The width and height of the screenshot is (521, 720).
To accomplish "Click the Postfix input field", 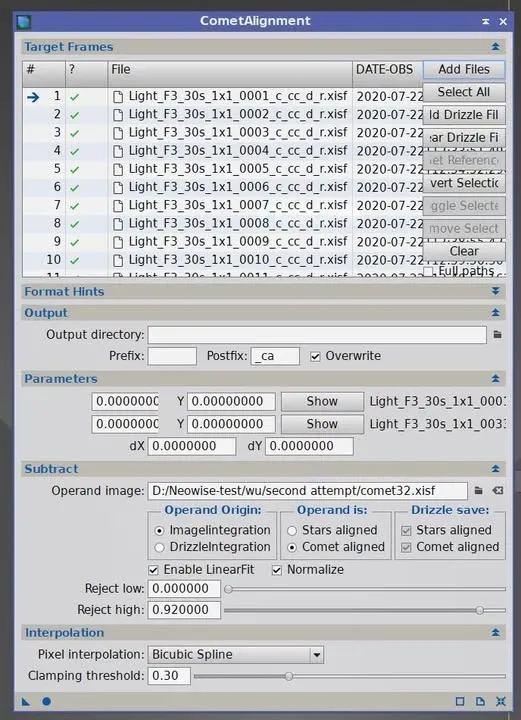I will pyautogui.click(x=275, y=356).
